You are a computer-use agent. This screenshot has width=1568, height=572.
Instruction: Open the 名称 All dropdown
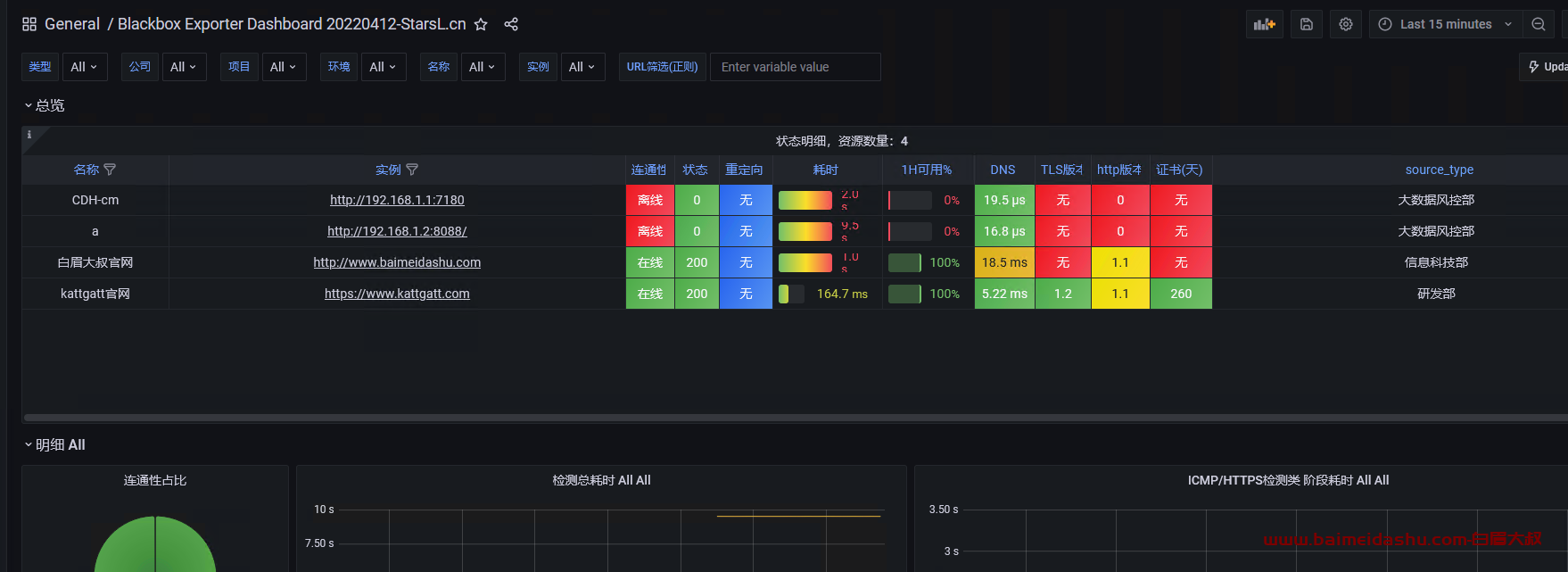click(483, 67)
